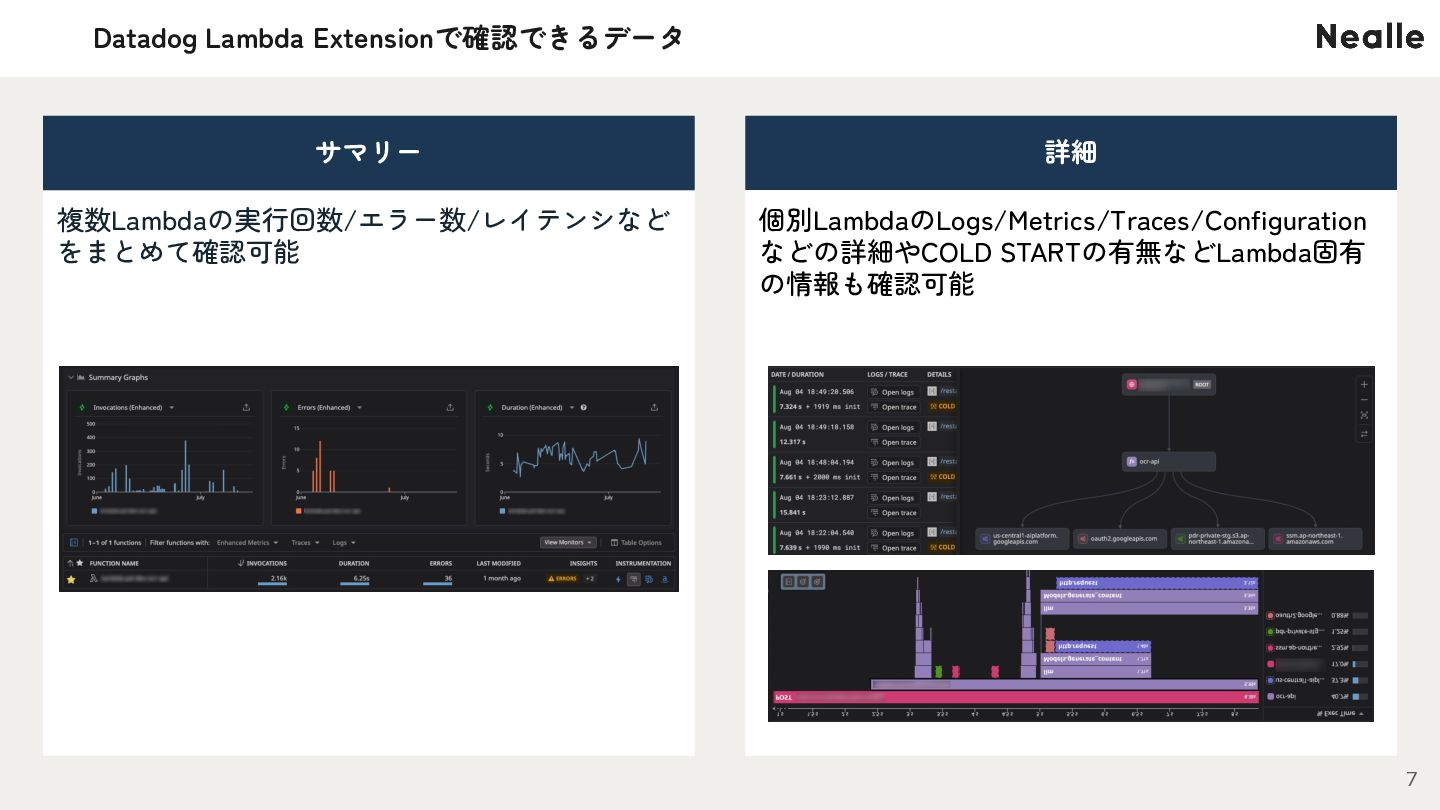Viewport: 1440px width, 810px height.
Task: Export the Errors graph via share icon
Action: (x=450, y=407)
